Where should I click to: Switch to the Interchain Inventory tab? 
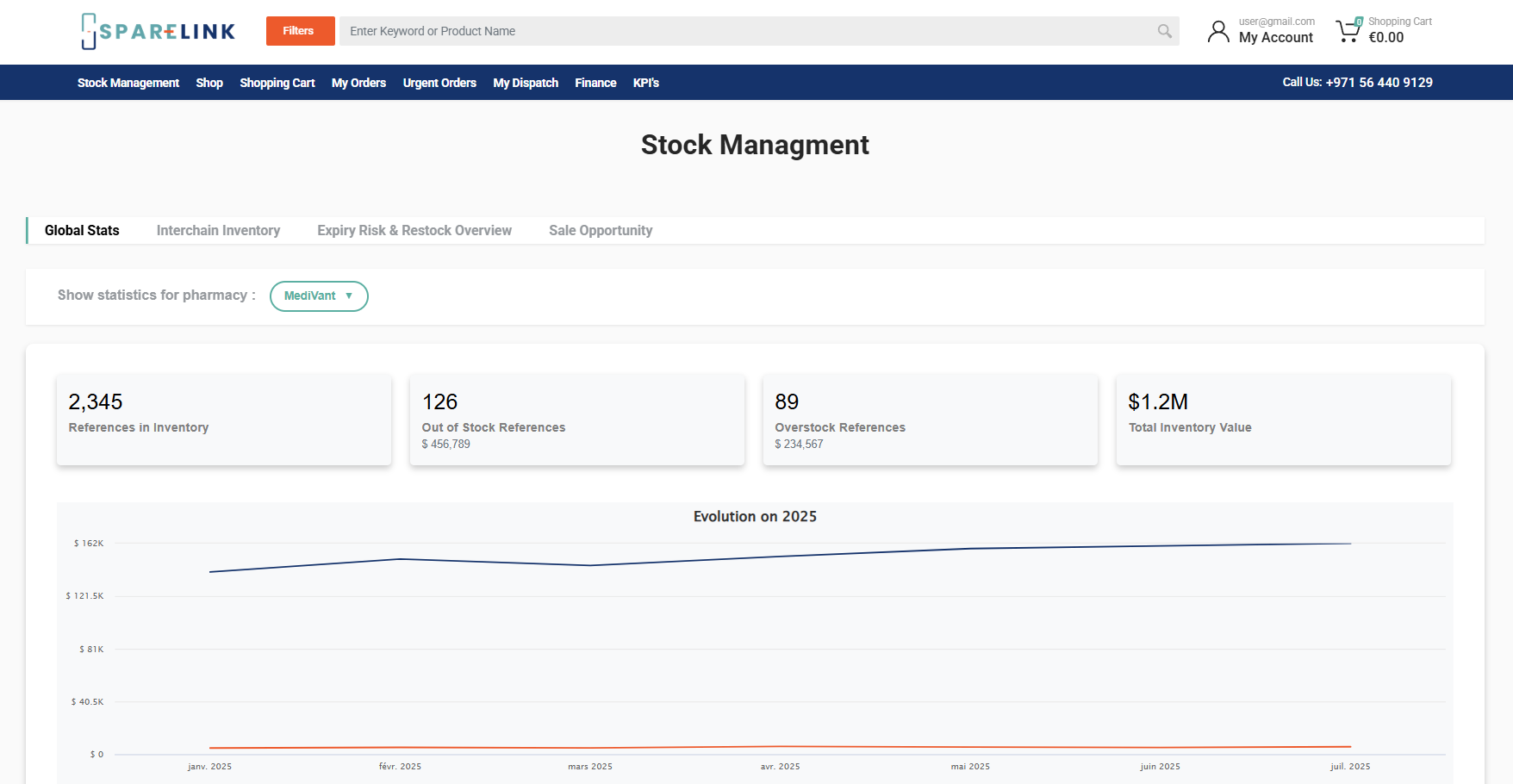coord(218,230)
